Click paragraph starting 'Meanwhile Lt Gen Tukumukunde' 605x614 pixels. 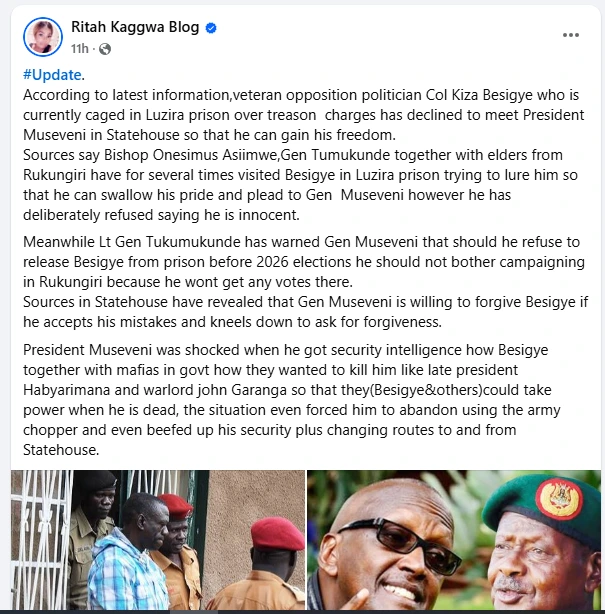tap(304, 262)
